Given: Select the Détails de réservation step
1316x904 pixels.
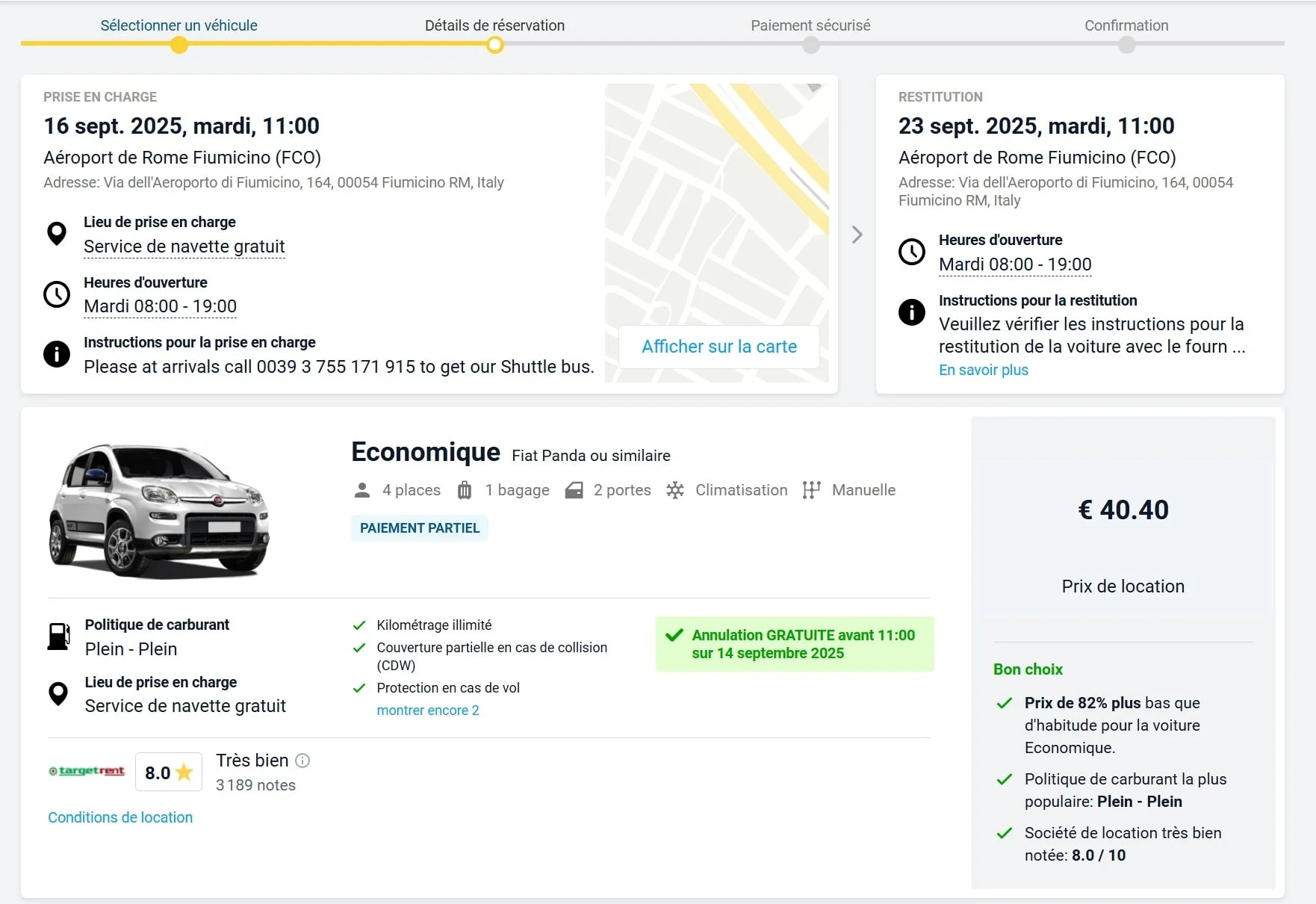Looking at the screenshot, I should click(x=494, y=25).
